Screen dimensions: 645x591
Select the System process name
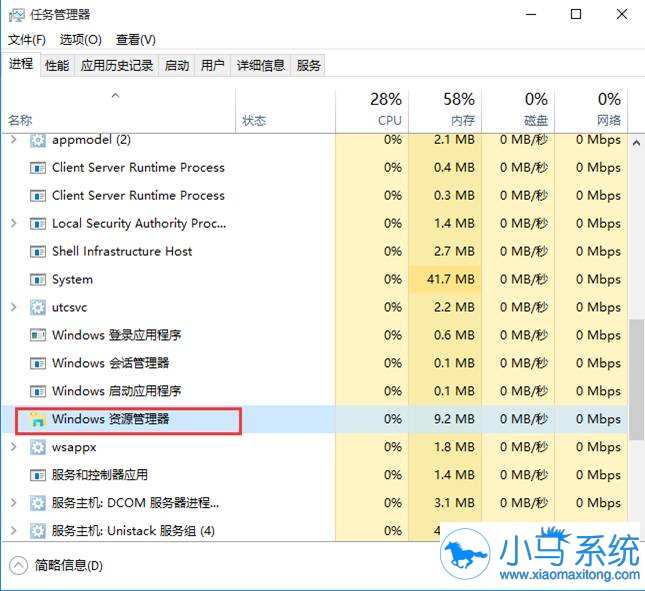72,280
